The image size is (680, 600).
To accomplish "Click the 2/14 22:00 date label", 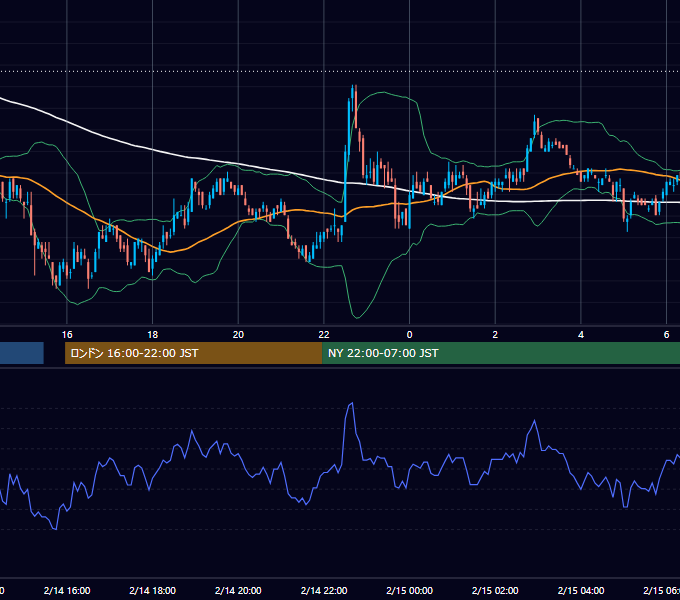I will 324,591.
